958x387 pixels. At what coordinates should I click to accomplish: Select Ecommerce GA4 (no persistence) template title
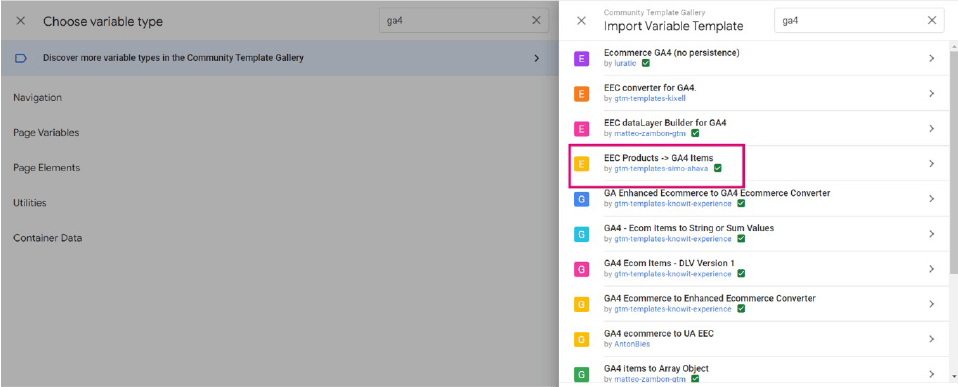click(x=671, y=53)
